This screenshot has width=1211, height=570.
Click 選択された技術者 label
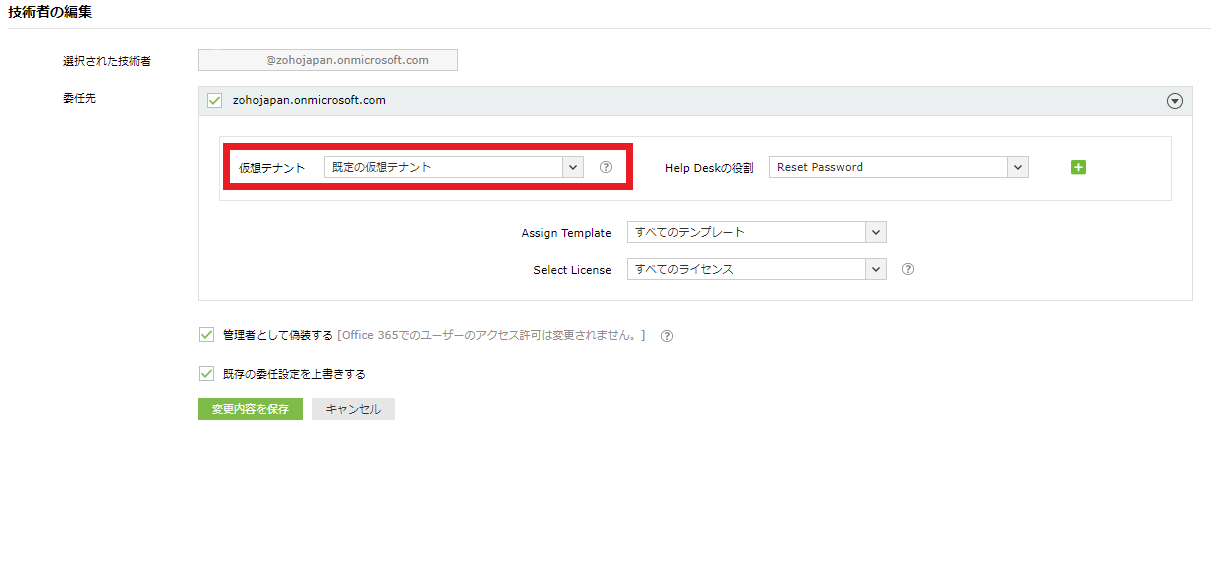[107, 61]
